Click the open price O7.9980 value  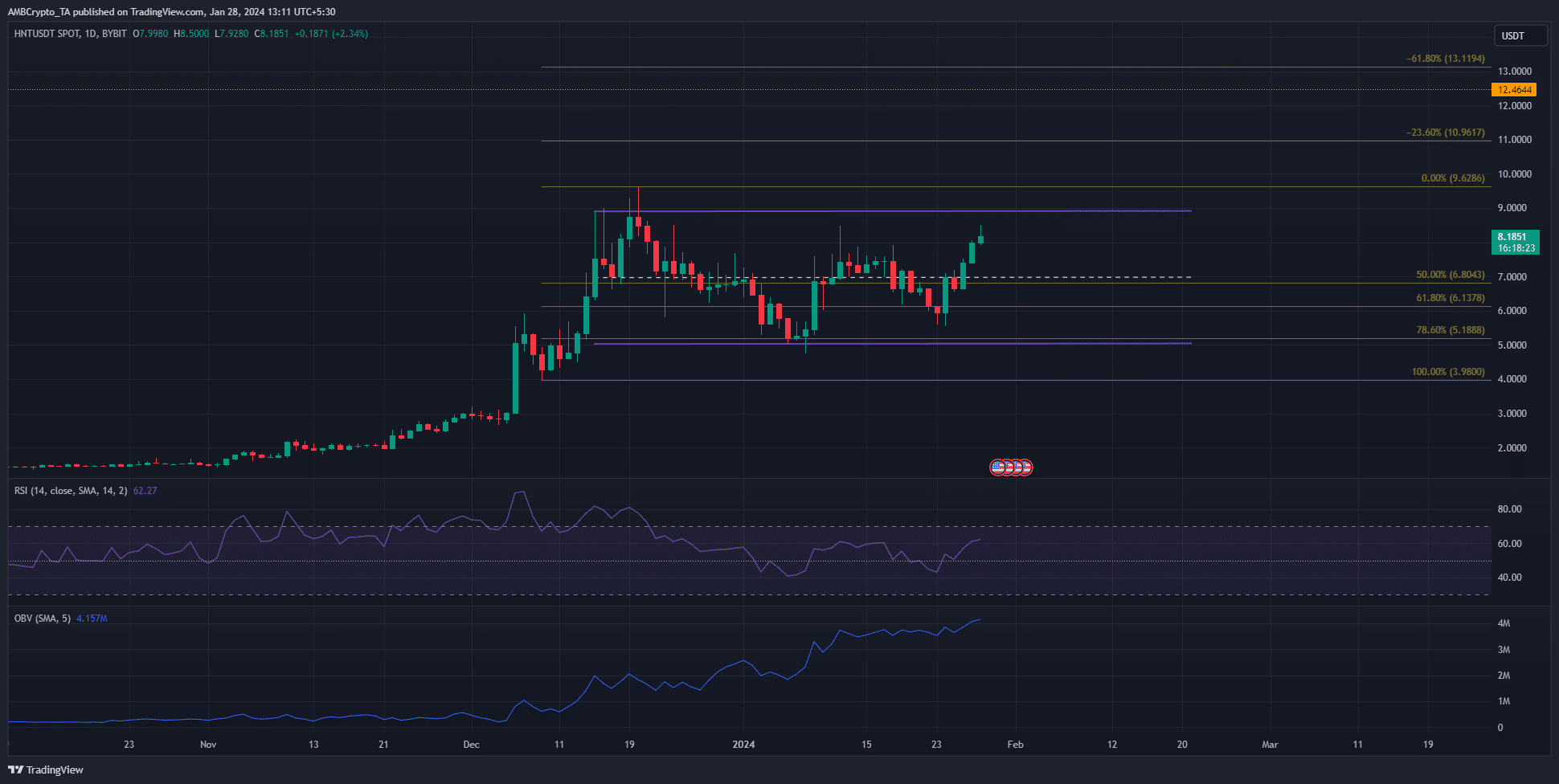click(150, 34)
